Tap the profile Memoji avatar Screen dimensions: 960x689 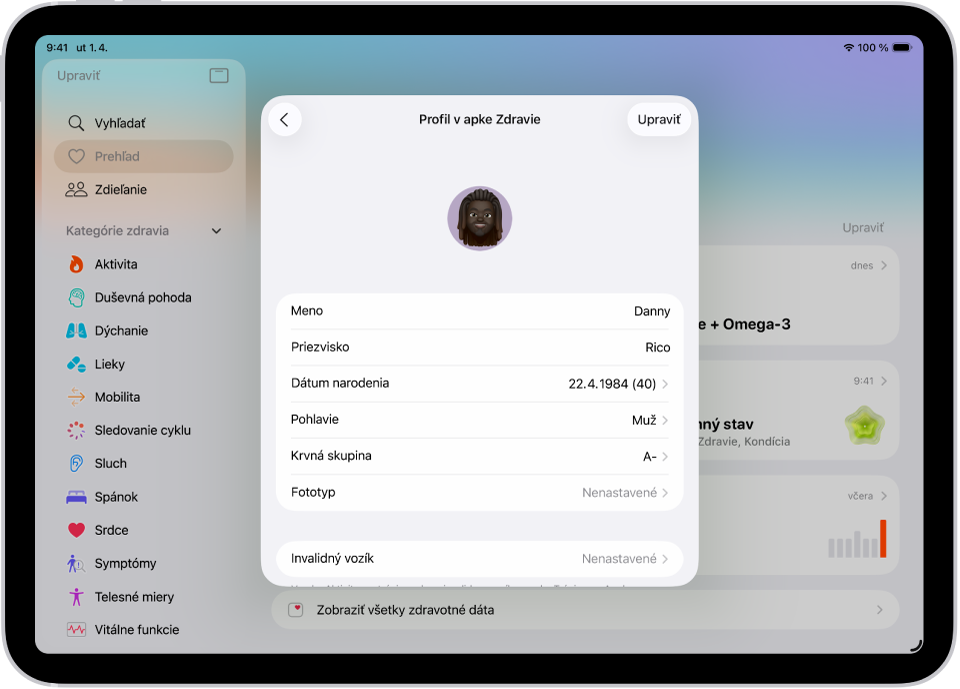point(479,219)
